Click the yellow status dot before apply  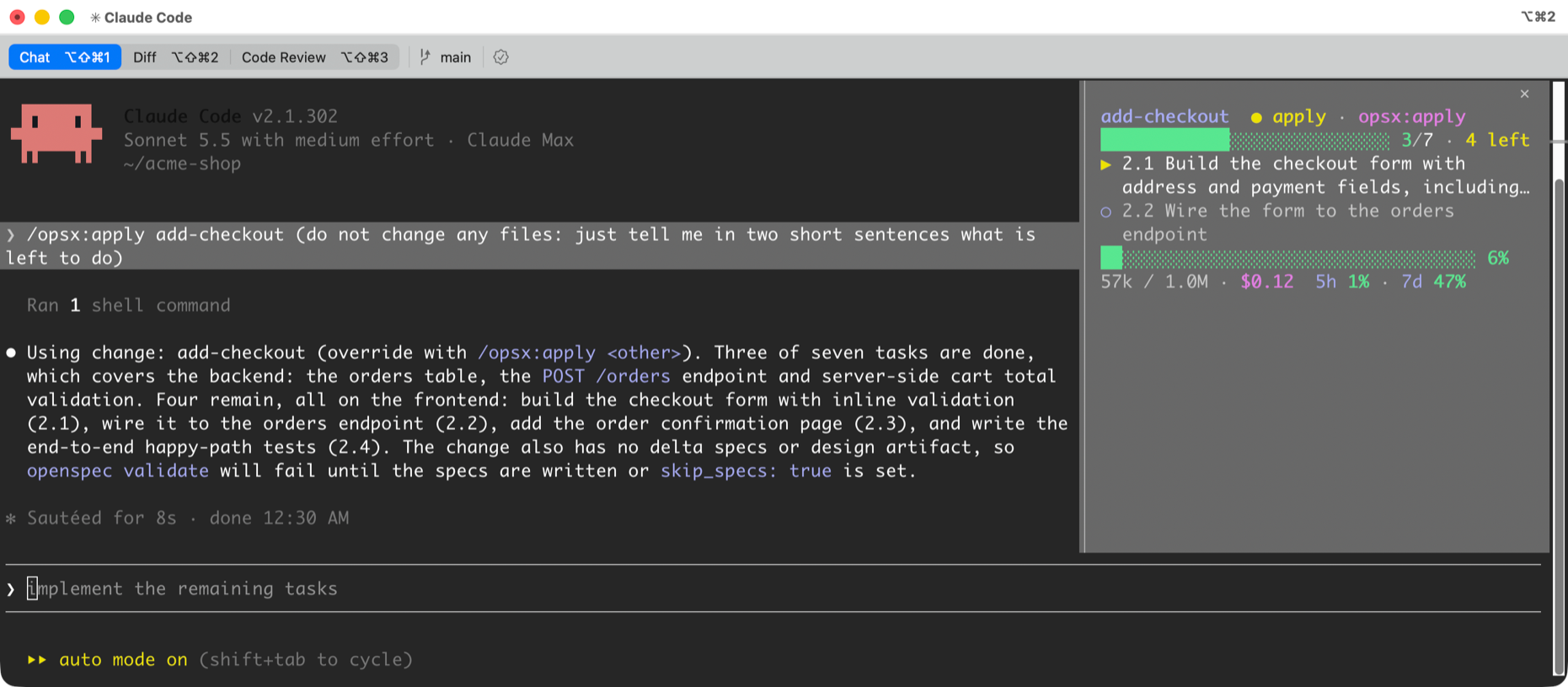(x=1256, y=117)
